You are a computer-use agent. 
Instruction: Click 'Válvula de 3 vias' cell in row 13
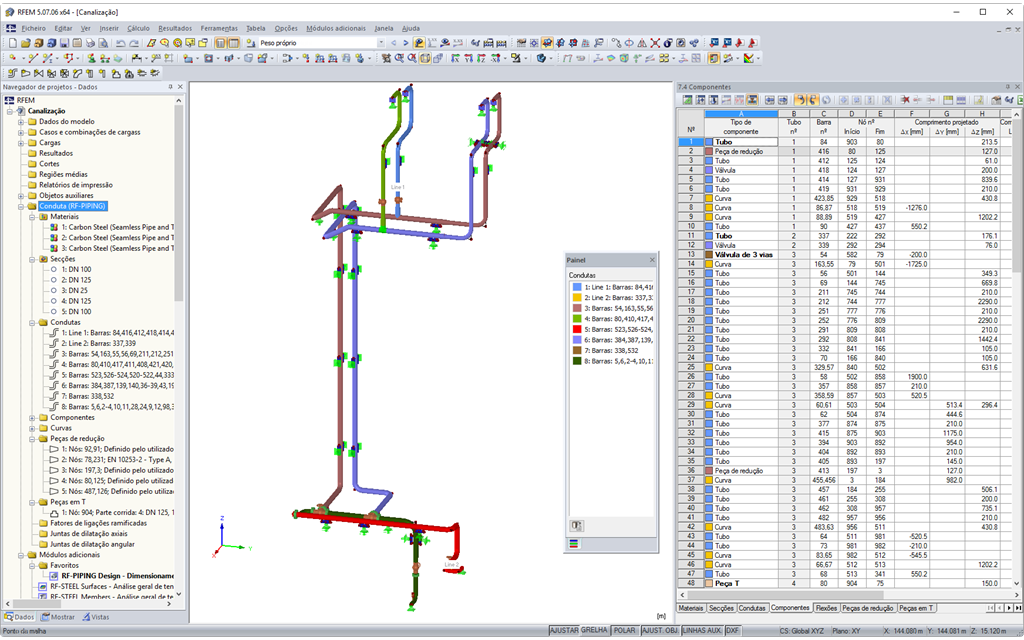(x=743, y=255)
